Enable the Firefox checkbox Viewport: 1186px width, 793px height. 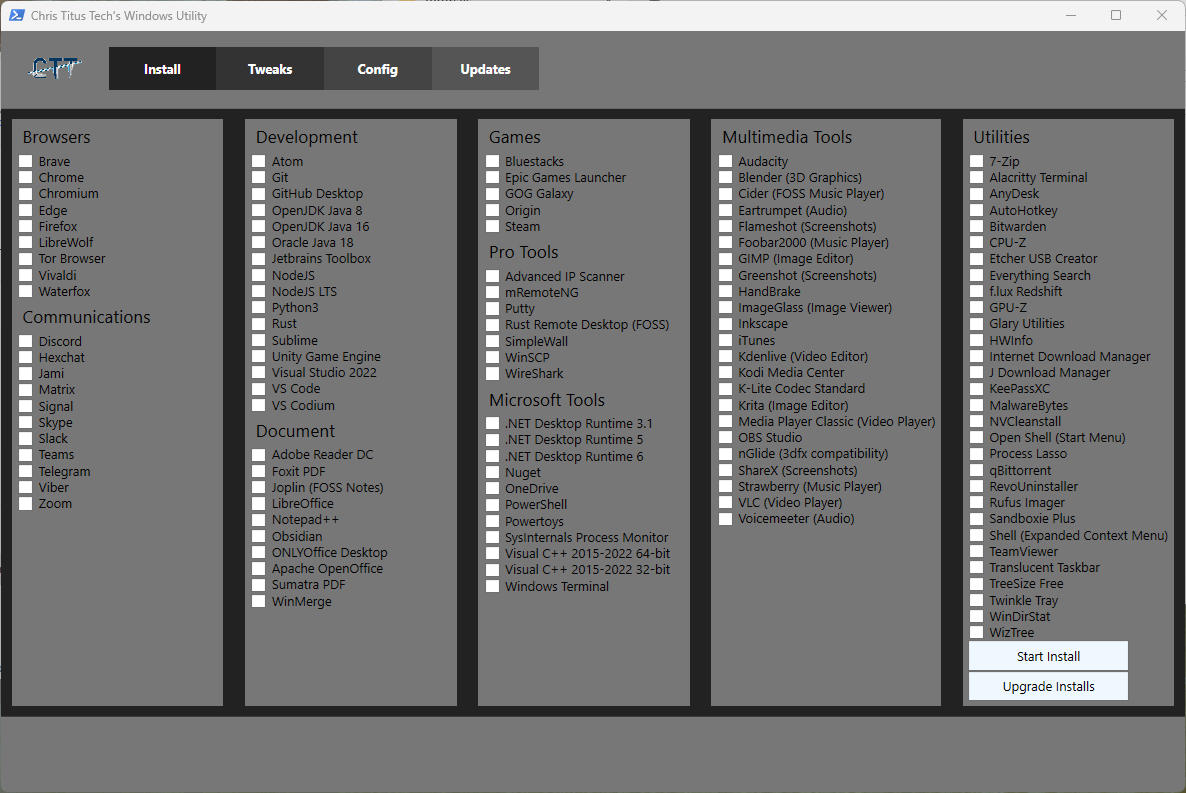pos(26,226)
